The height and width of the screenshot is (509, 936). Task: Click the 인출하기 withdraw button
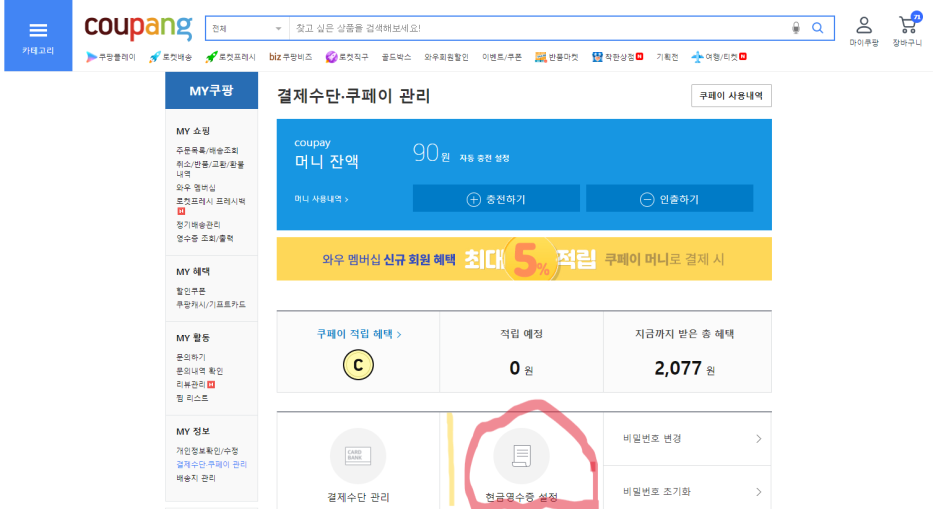click(669, 198)
